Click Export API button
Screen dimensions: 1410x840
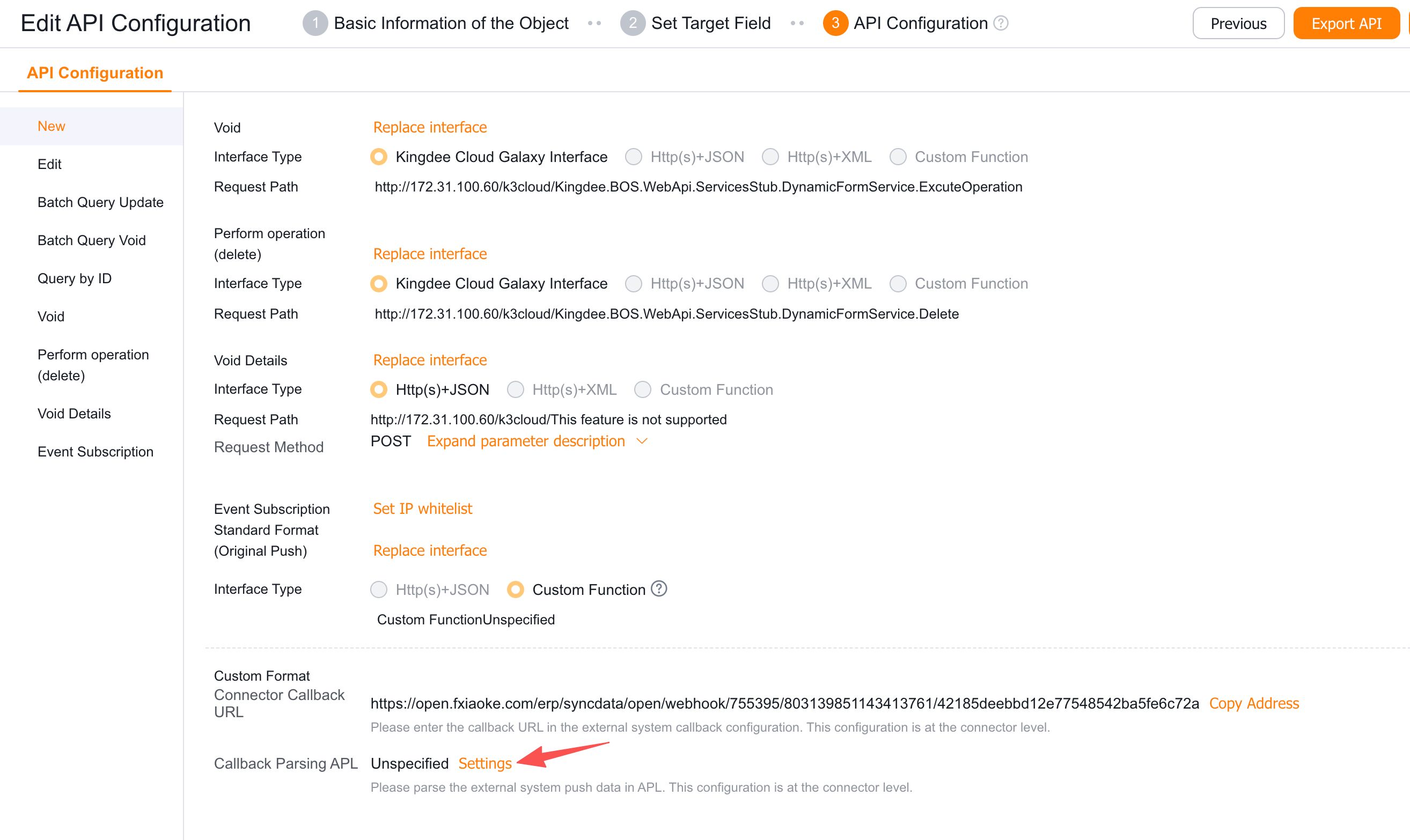(1346, 23)
